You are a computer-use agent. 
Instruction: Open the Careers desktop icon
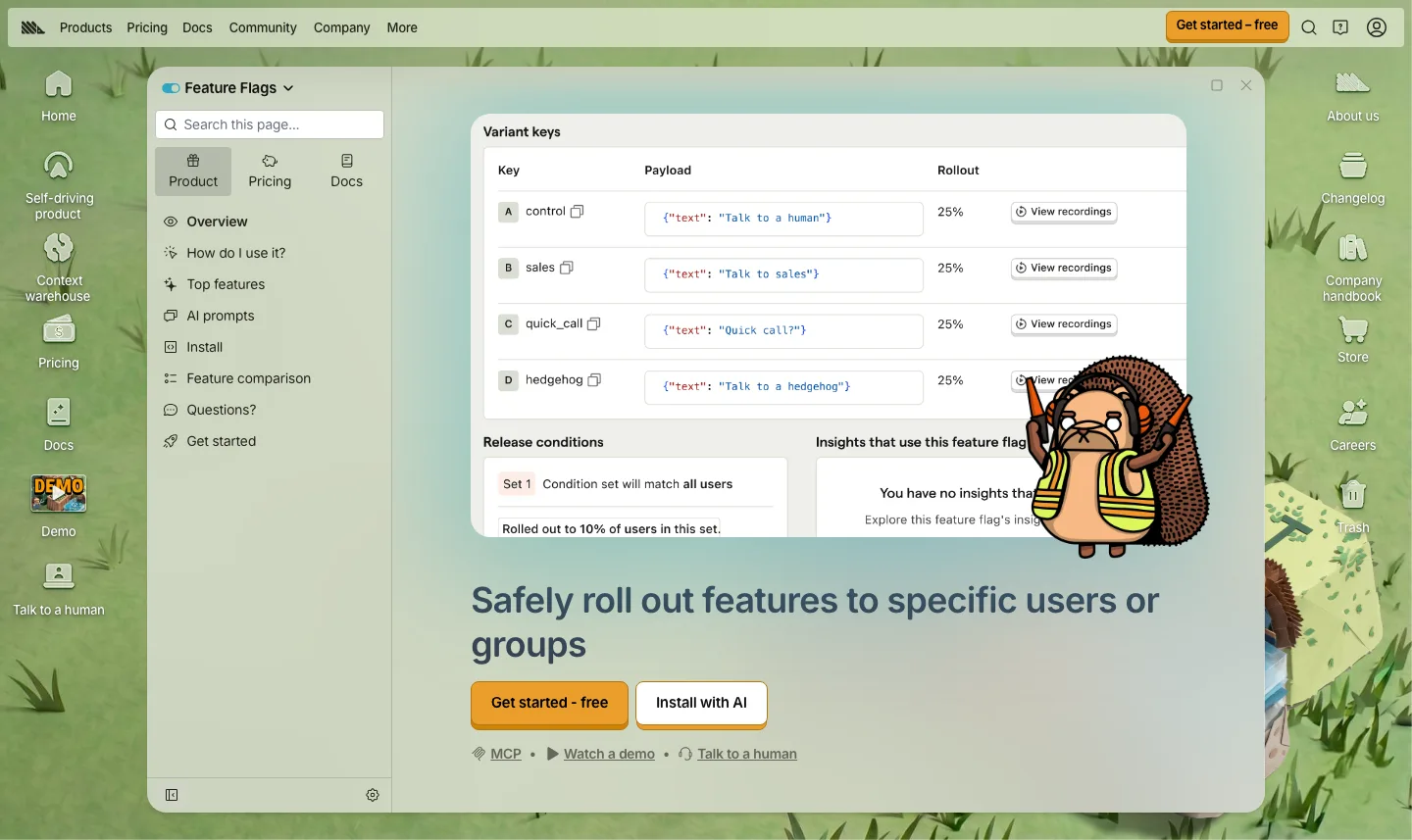(1353, 424)
